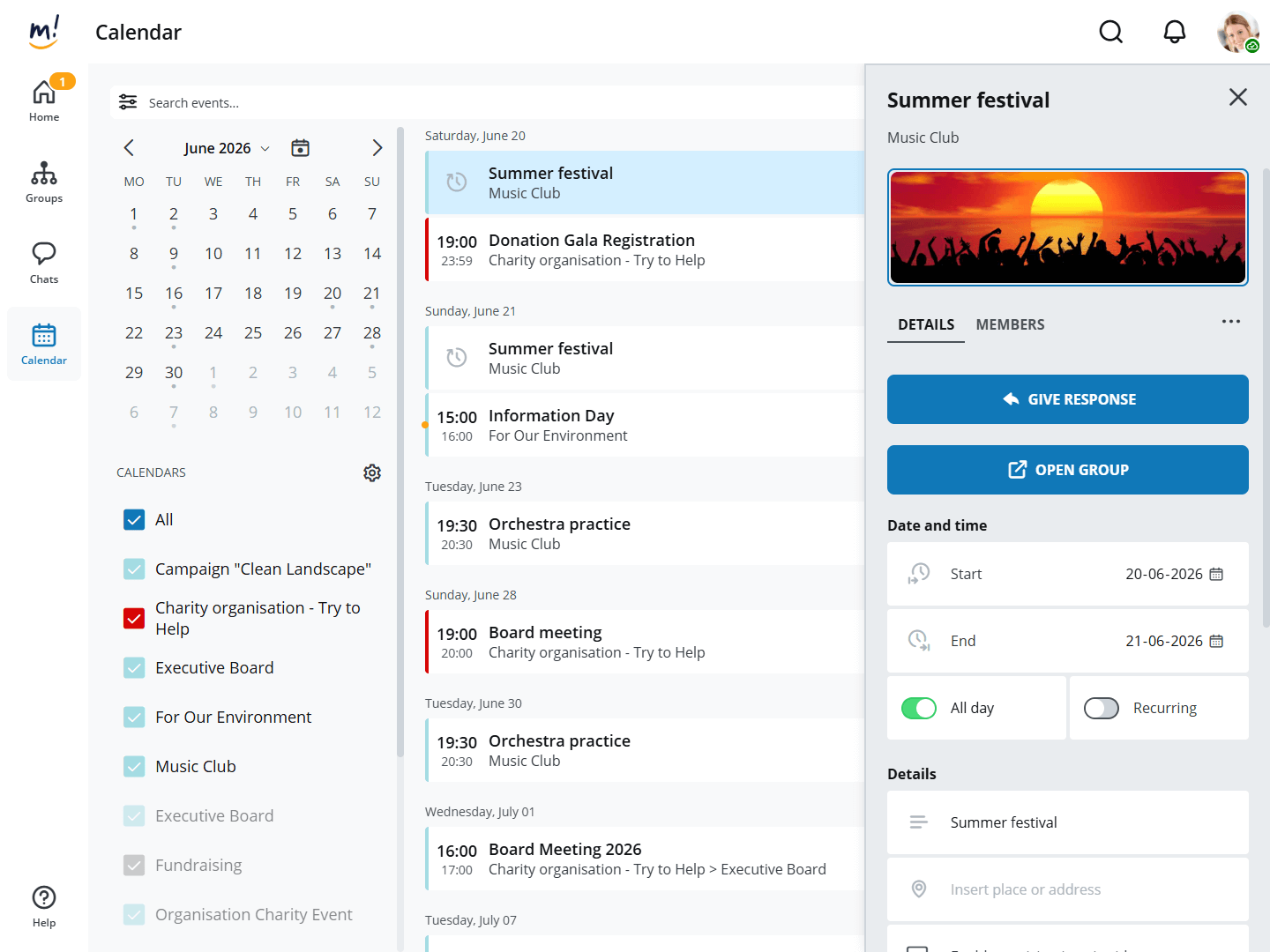
Task: Open the Help icon in sidebar
Action: 44,906
